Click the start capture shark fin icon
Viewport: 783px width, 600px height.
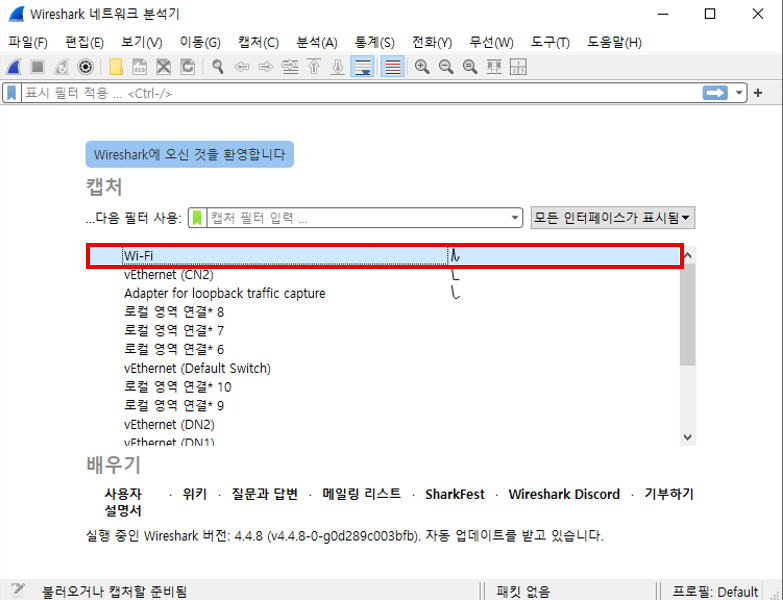click(14, 67)
